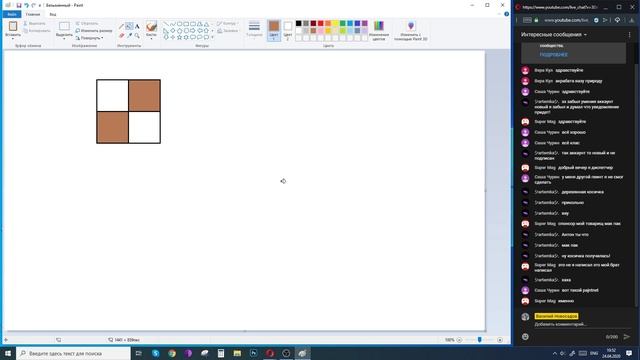Select the Text tool (letter A)

coord(137,27)
